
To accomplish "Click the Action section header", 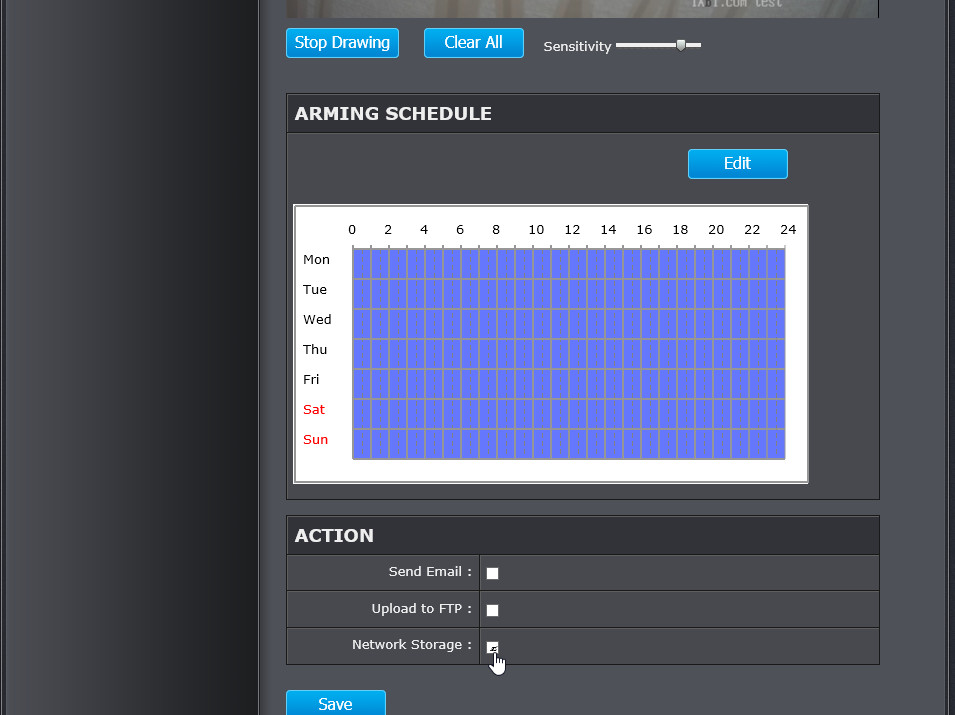I will (x=583, y=535).
